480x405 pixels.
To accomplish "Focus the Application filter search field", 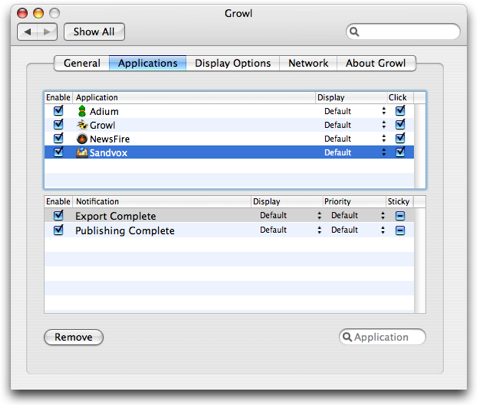I will pos(382,337).
